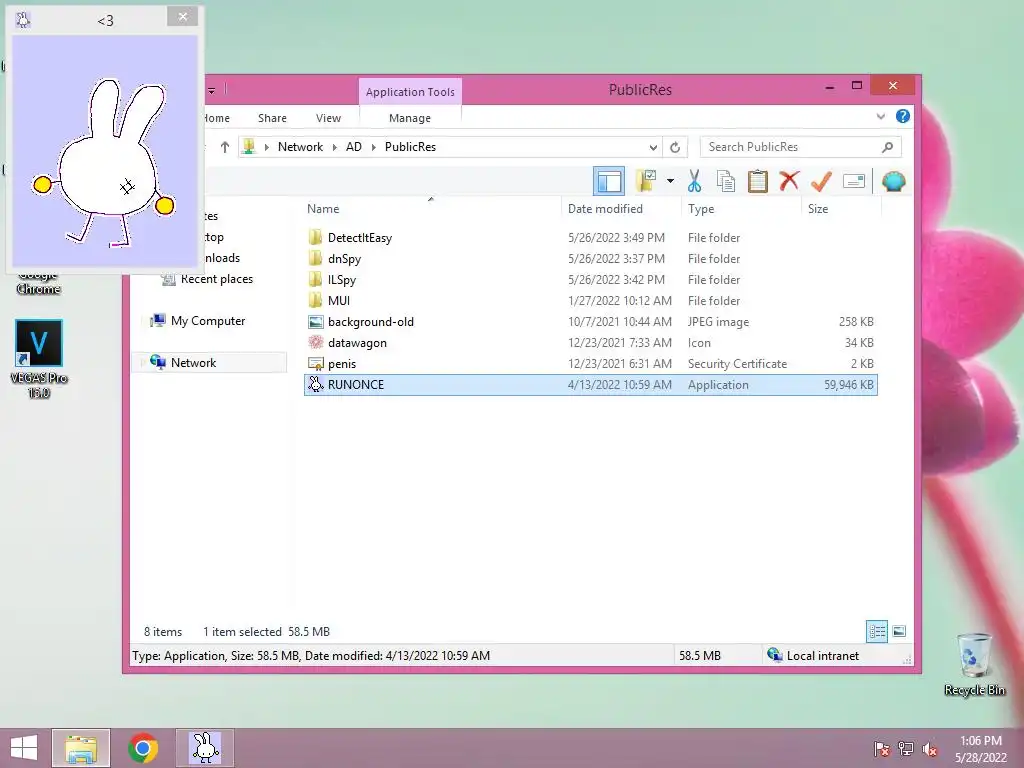Click Recent places in navigation pane
Image resolution: width=1024 pixels, height=768 pixels.
[217, 279]
